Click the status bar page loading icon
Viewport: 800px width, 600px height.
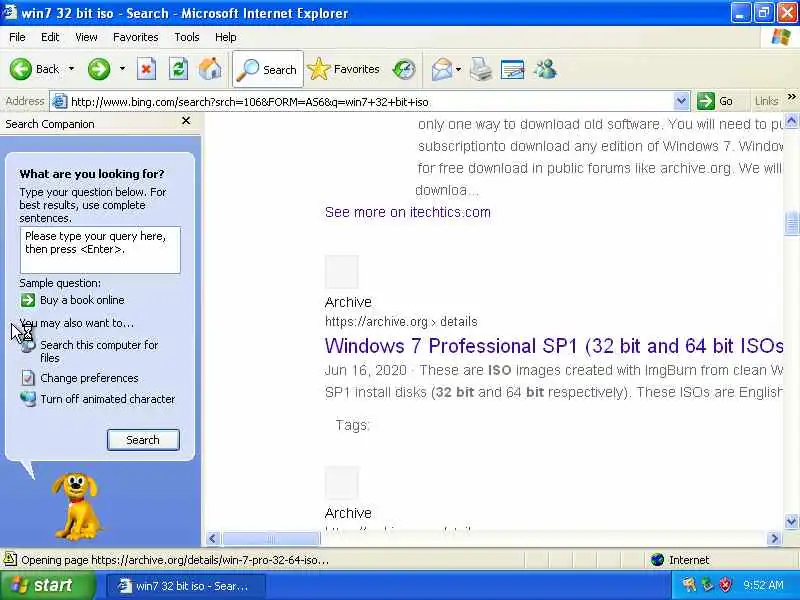point(10,559)
